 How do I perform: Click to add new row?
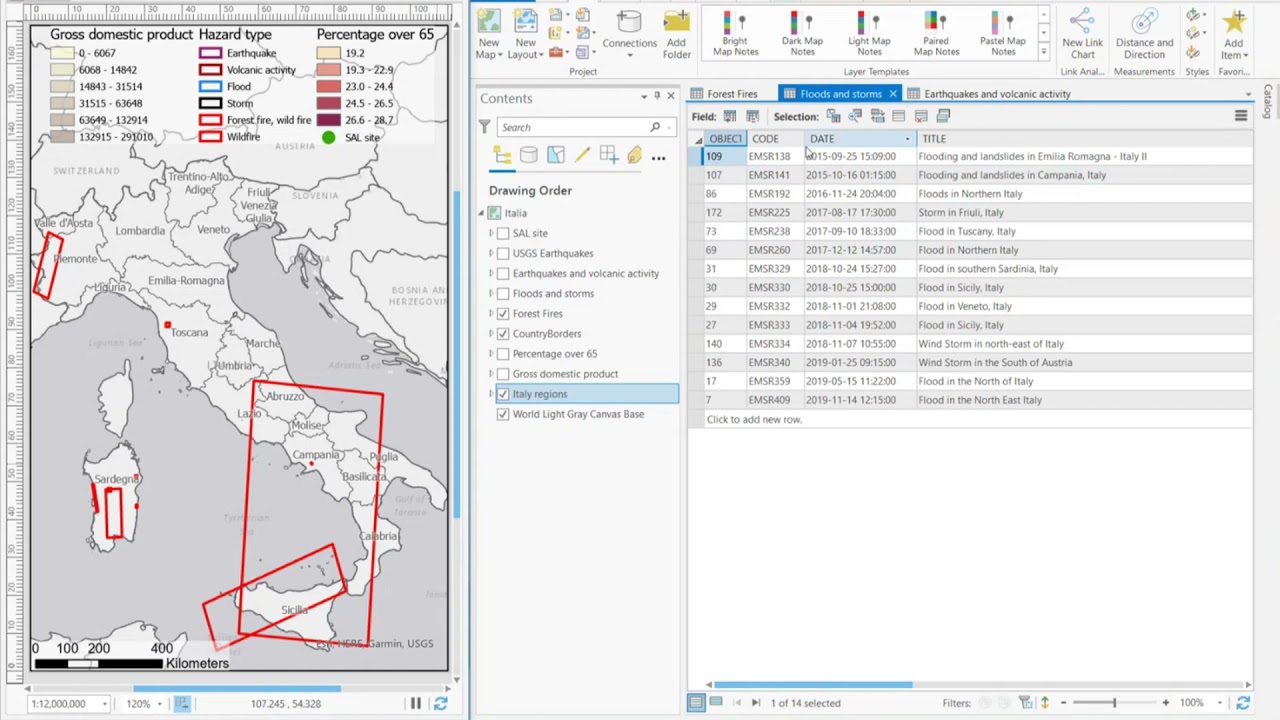[x=754, y=419]
